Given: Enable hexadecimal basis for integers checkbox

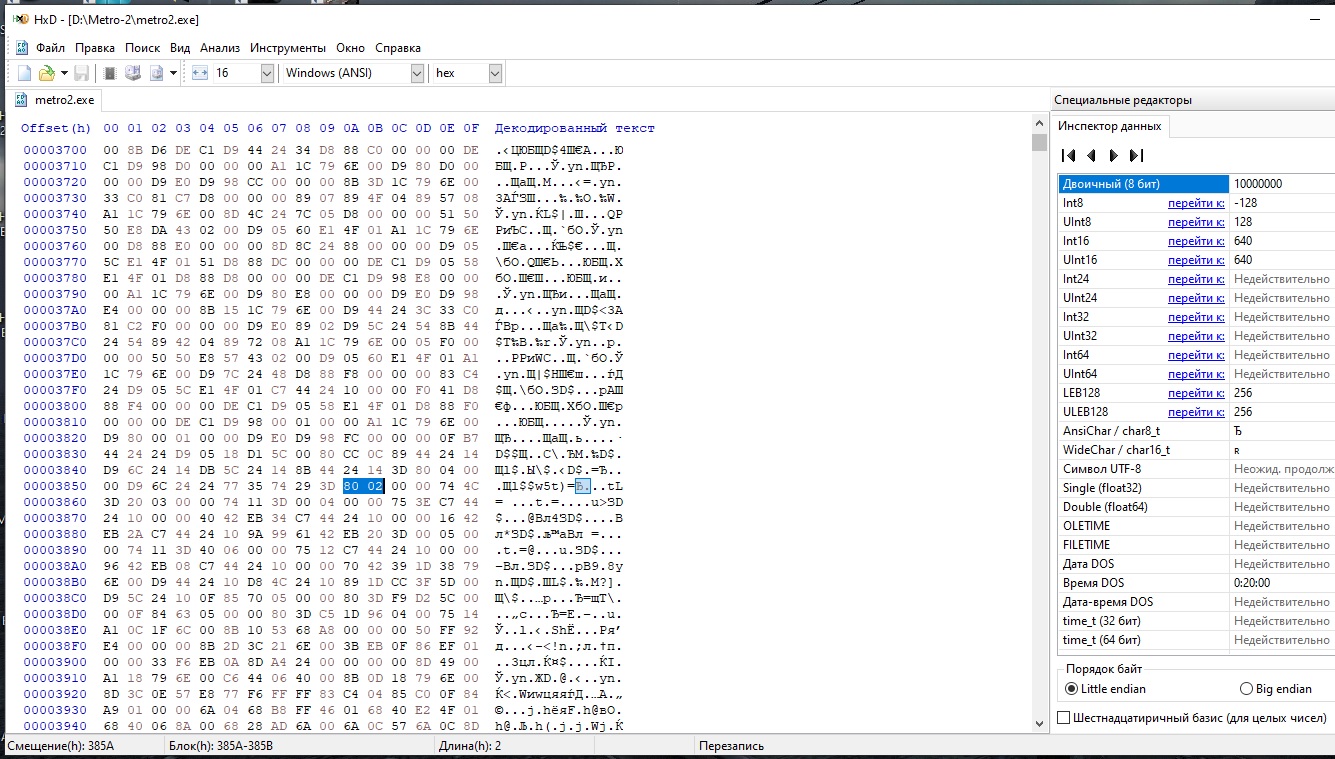Looking at the screenshot, I should tap(1064, 717).
